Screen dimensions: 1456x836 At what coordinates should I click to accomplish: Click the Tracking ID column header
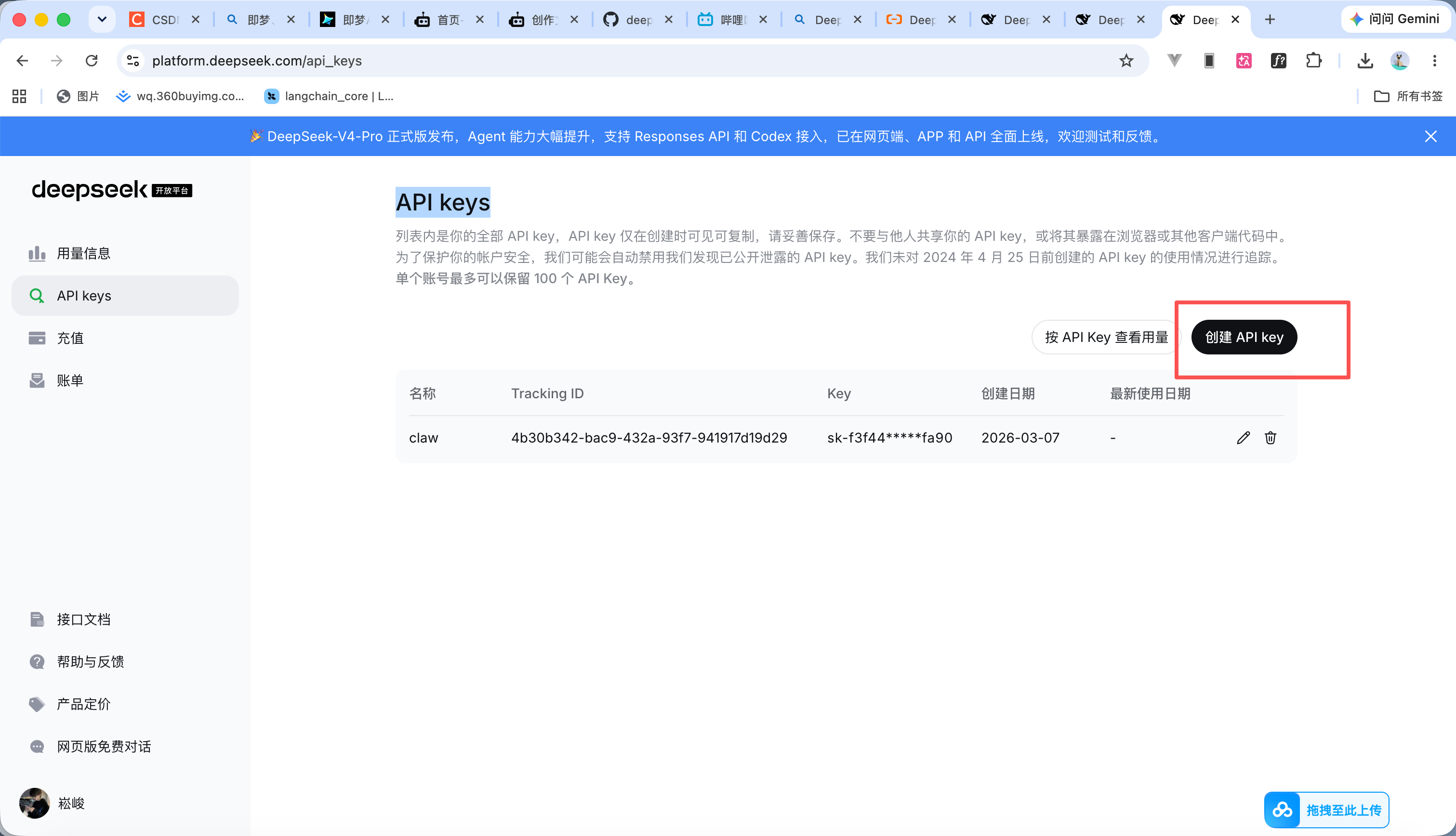(x=547, y=393)
